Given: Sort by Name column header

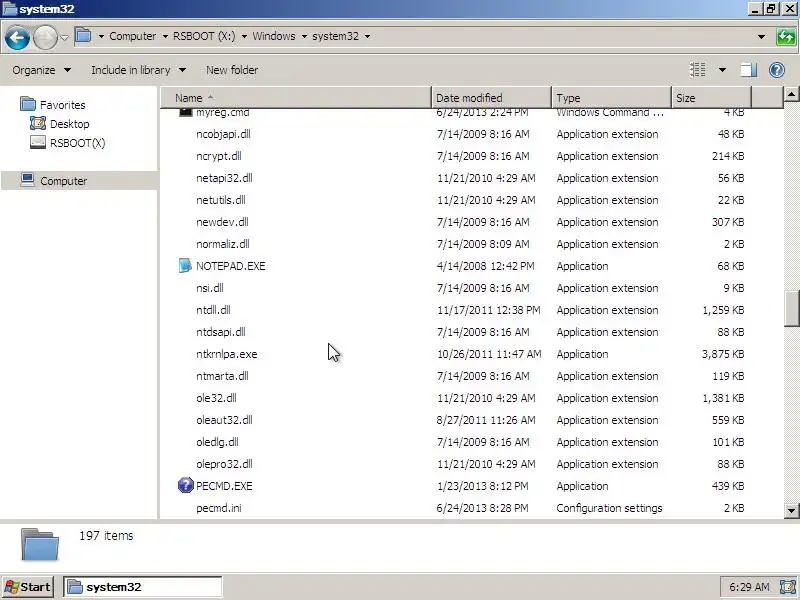Looking at the screenshot, I should tap(296, 97).
